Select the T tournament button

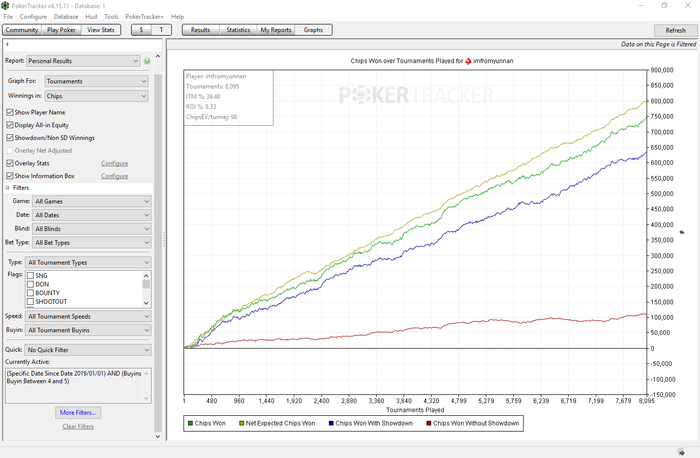[x=161, y=30]
